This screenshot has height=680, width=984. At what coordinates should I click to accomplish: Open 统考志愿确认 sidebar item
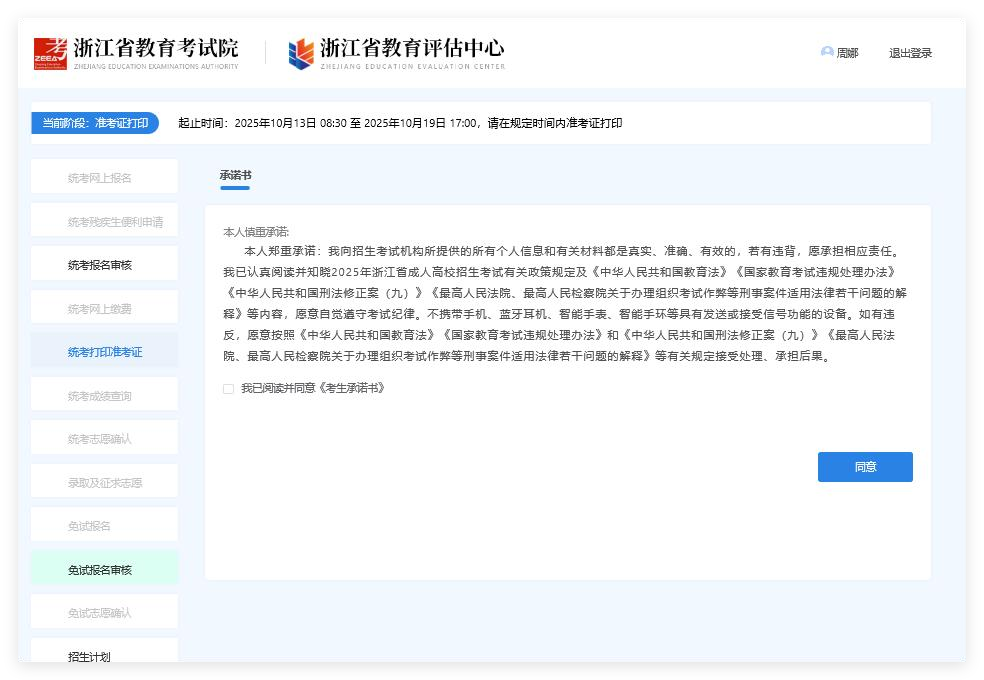tap(100, 439)
